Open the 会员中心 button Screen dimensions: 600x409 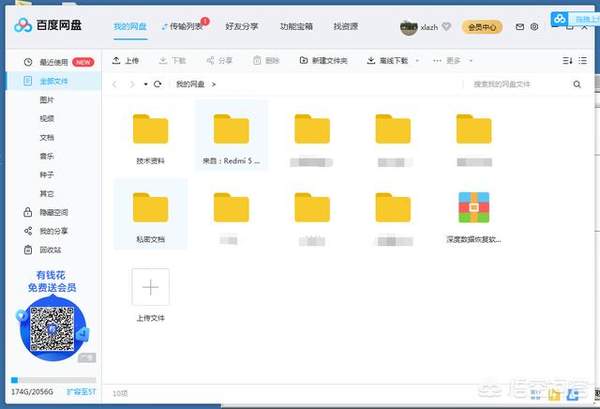point(482,27)
